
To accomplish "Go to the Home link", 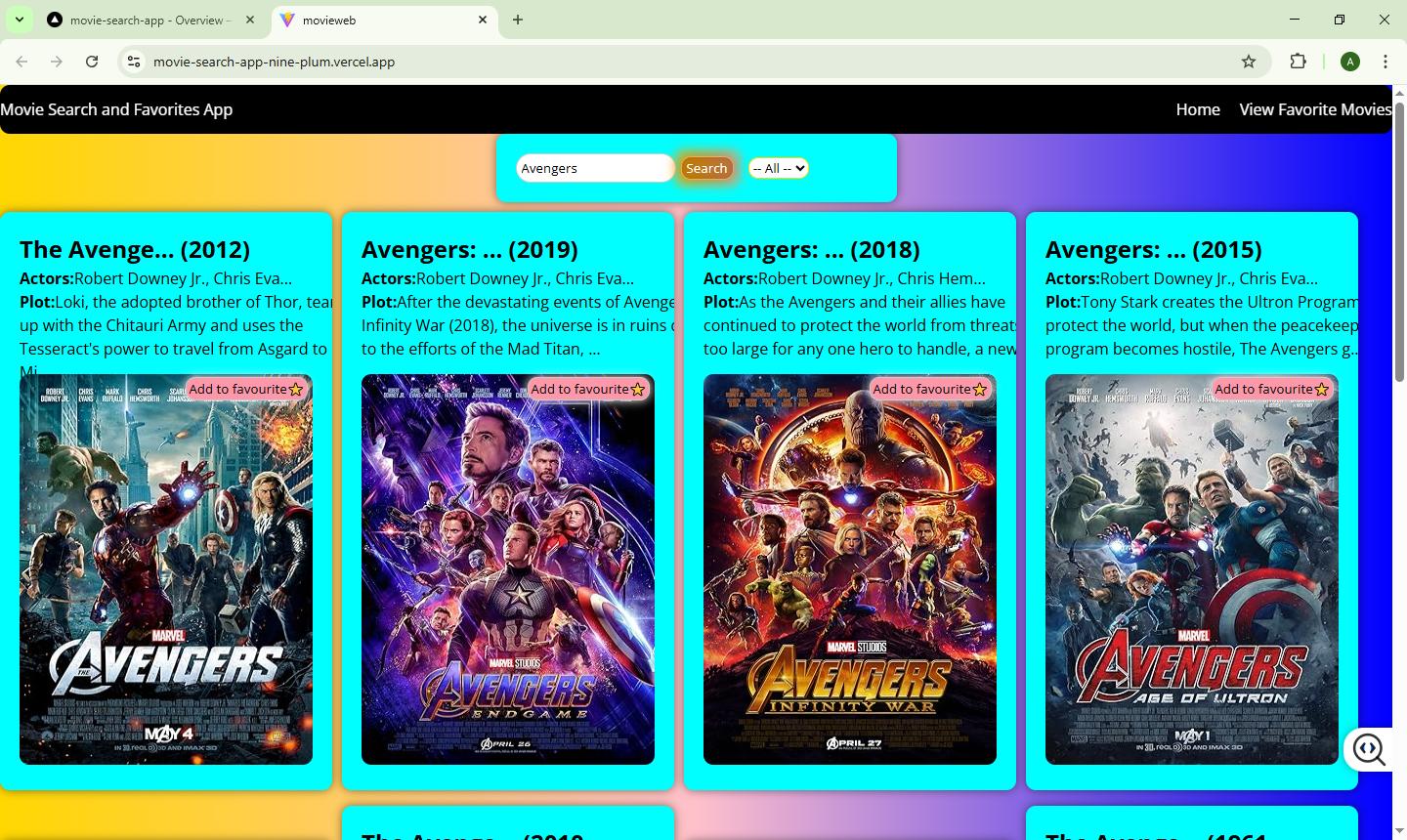I will click(x=1198, y=109).
